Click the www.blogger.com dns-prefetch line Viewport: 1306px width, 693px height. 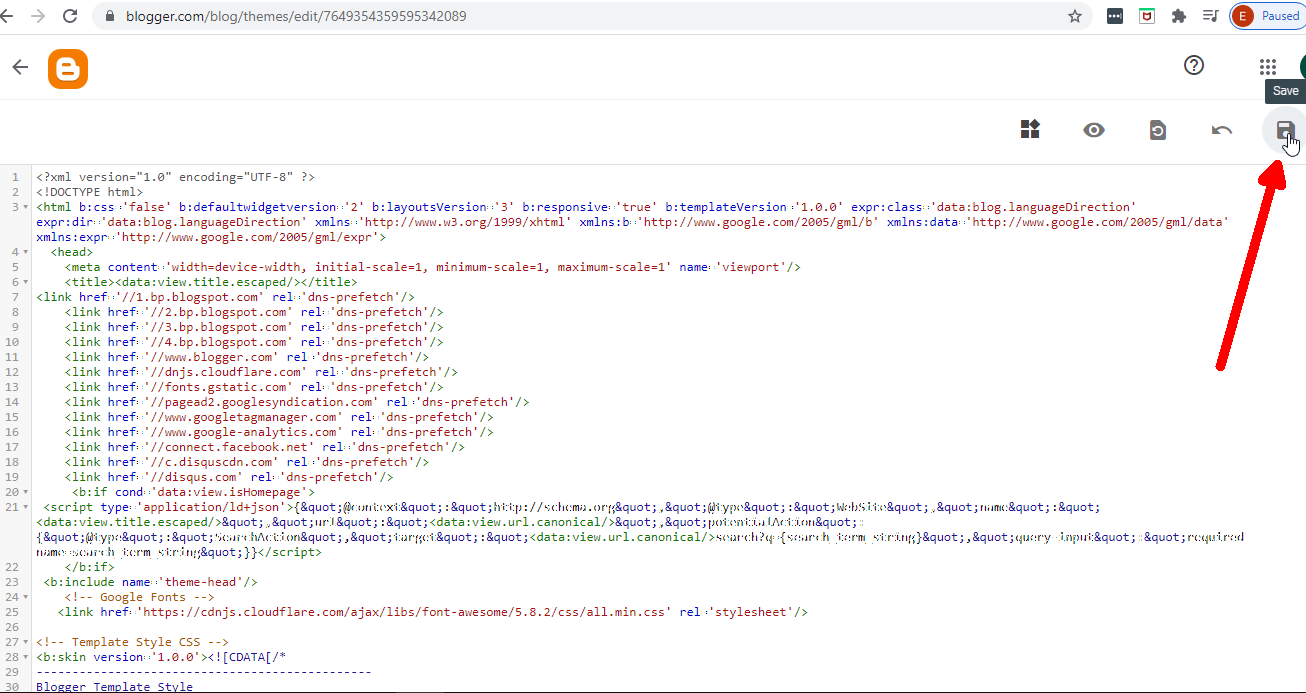[x=247, y=357]
